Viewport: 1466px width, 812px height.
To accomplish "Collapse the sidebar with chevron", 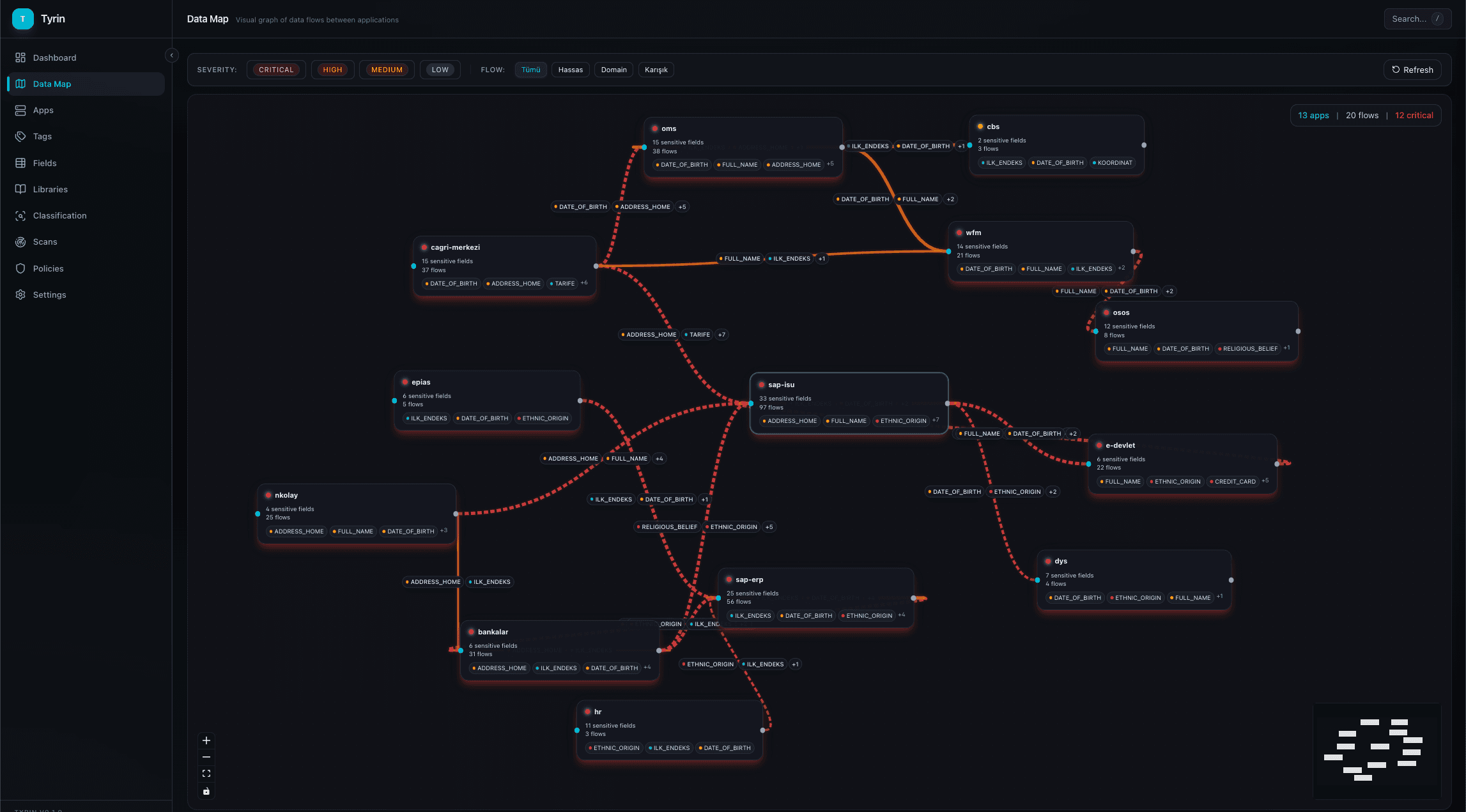I will 171,56.
